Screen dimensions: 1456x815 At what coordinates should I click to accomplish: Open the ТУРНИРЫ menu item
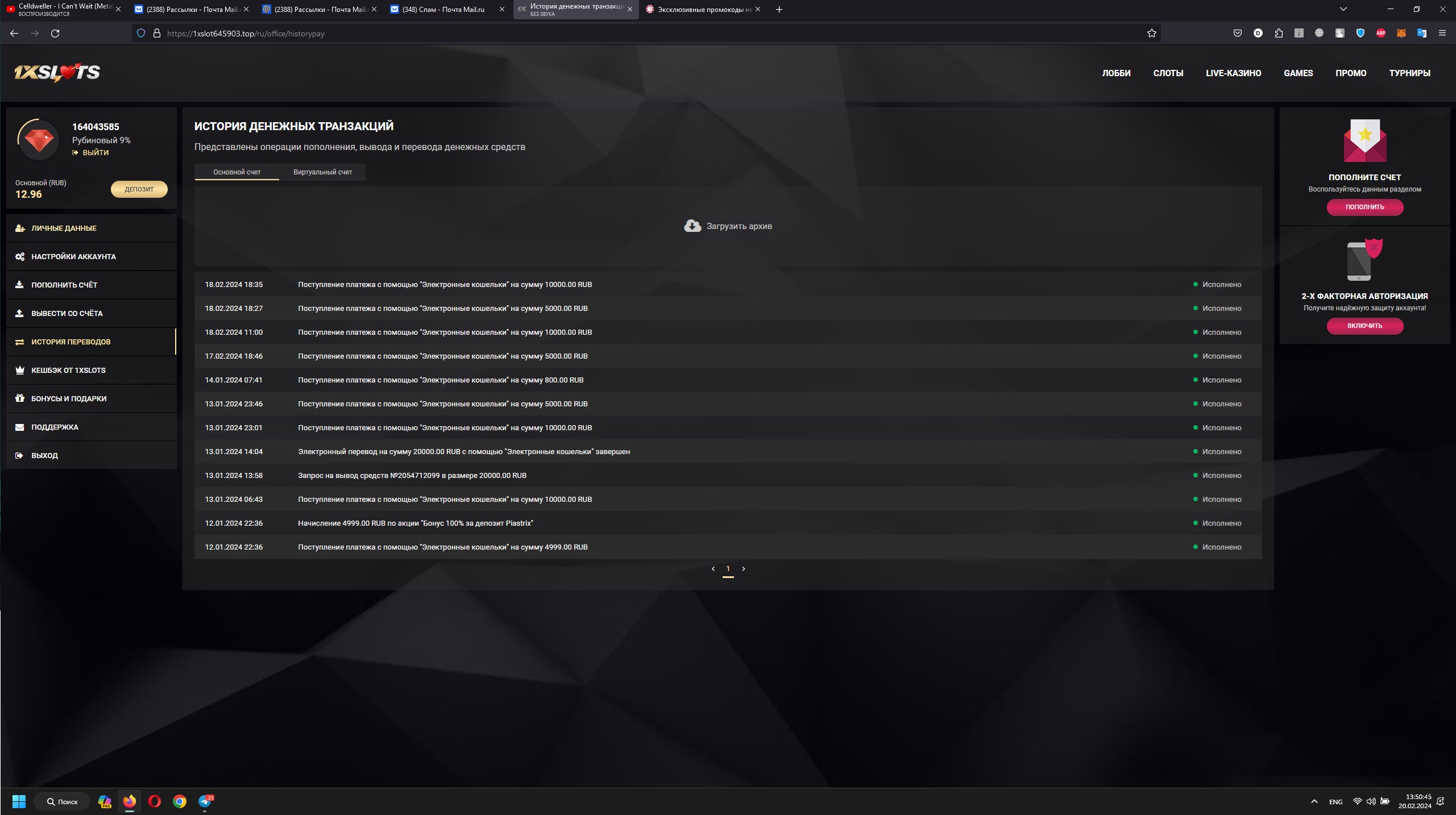click(x=1409, y=73)
